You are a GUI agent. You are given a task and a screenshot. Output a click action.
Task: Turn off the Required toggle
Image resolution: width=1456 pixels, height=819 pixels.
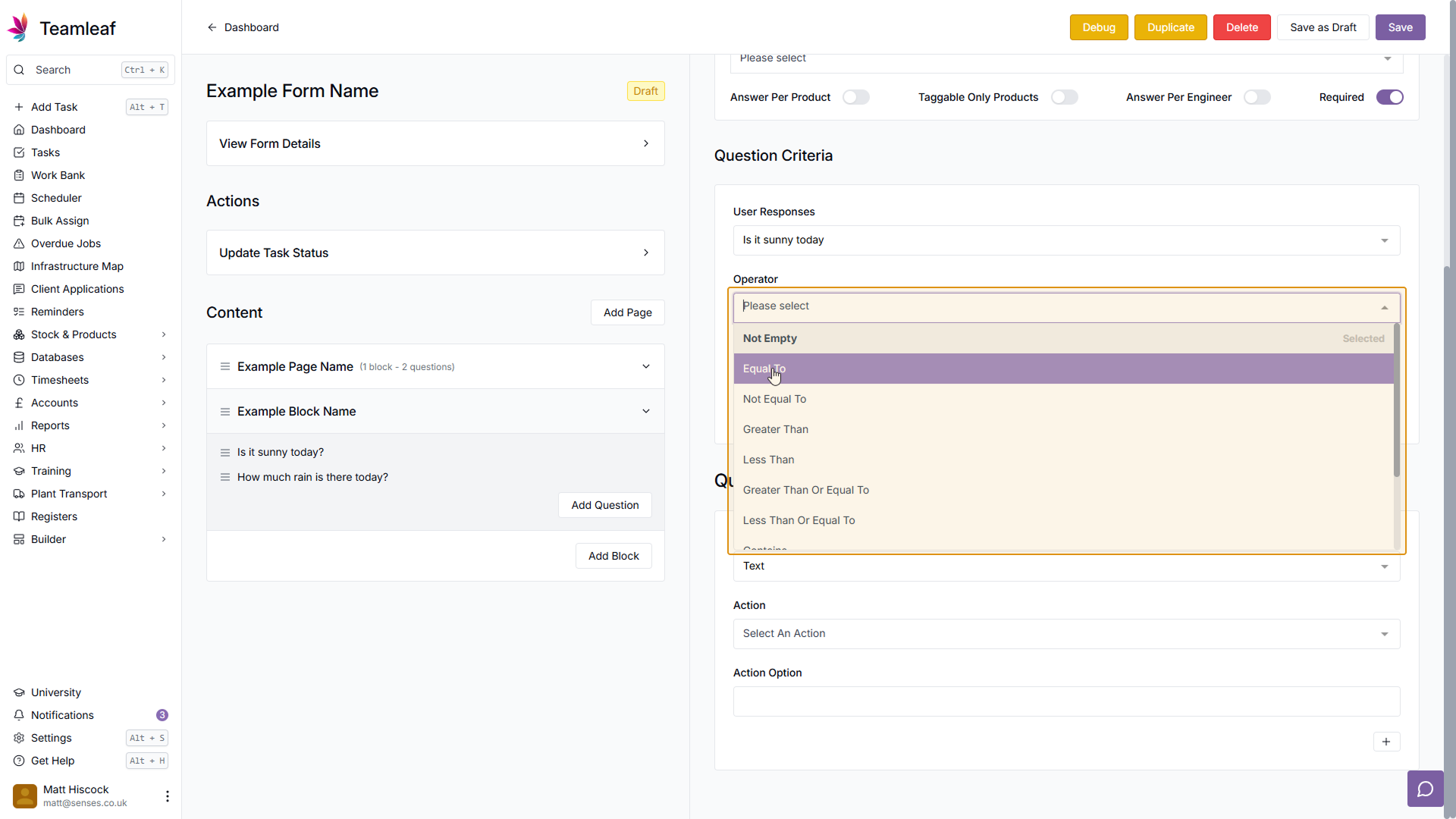[1389, 97]
